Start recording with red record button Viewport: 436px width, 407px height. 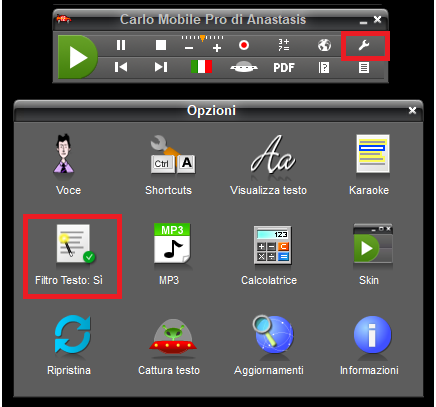click(x=244, y=45)
